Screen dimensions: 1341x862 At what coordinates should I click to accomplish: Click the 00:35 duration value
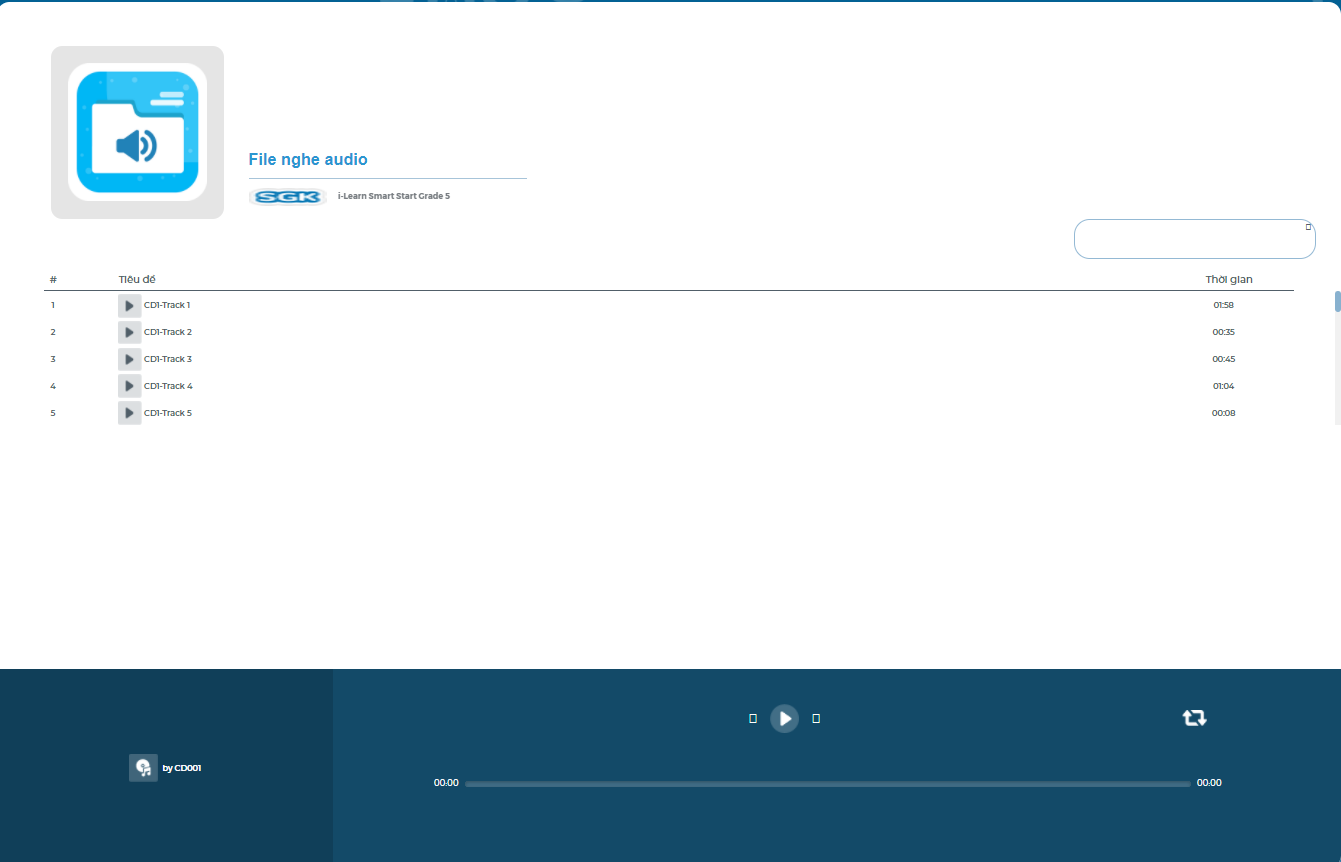[1224, 332]
